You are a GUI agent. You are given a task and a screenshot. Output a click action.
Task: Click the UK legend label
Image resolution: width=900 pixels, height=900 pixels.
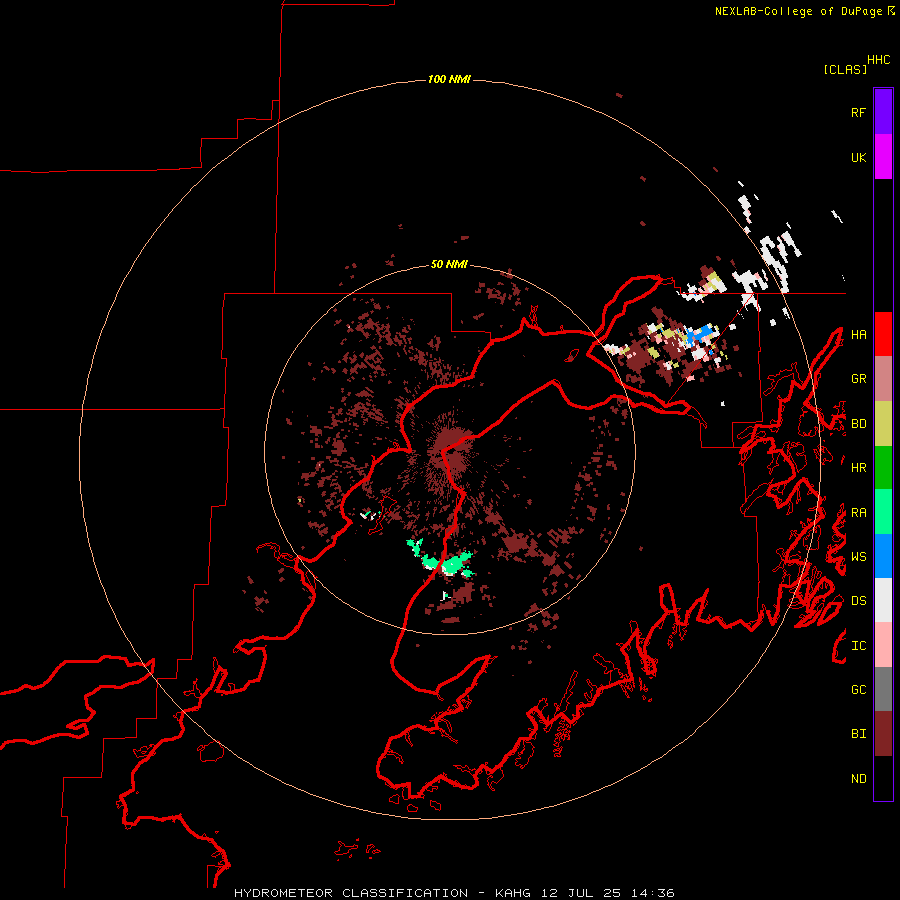[858, 157]
